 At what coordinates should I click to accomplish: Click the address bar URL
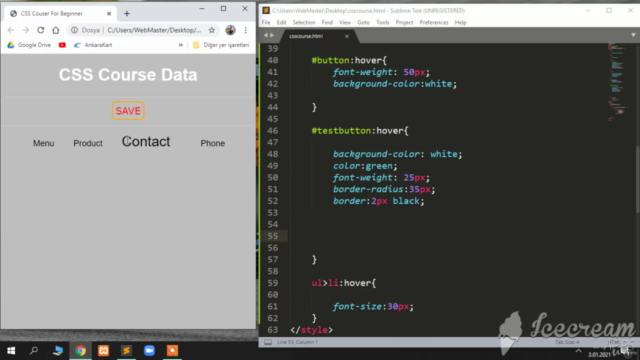point(154,30)
